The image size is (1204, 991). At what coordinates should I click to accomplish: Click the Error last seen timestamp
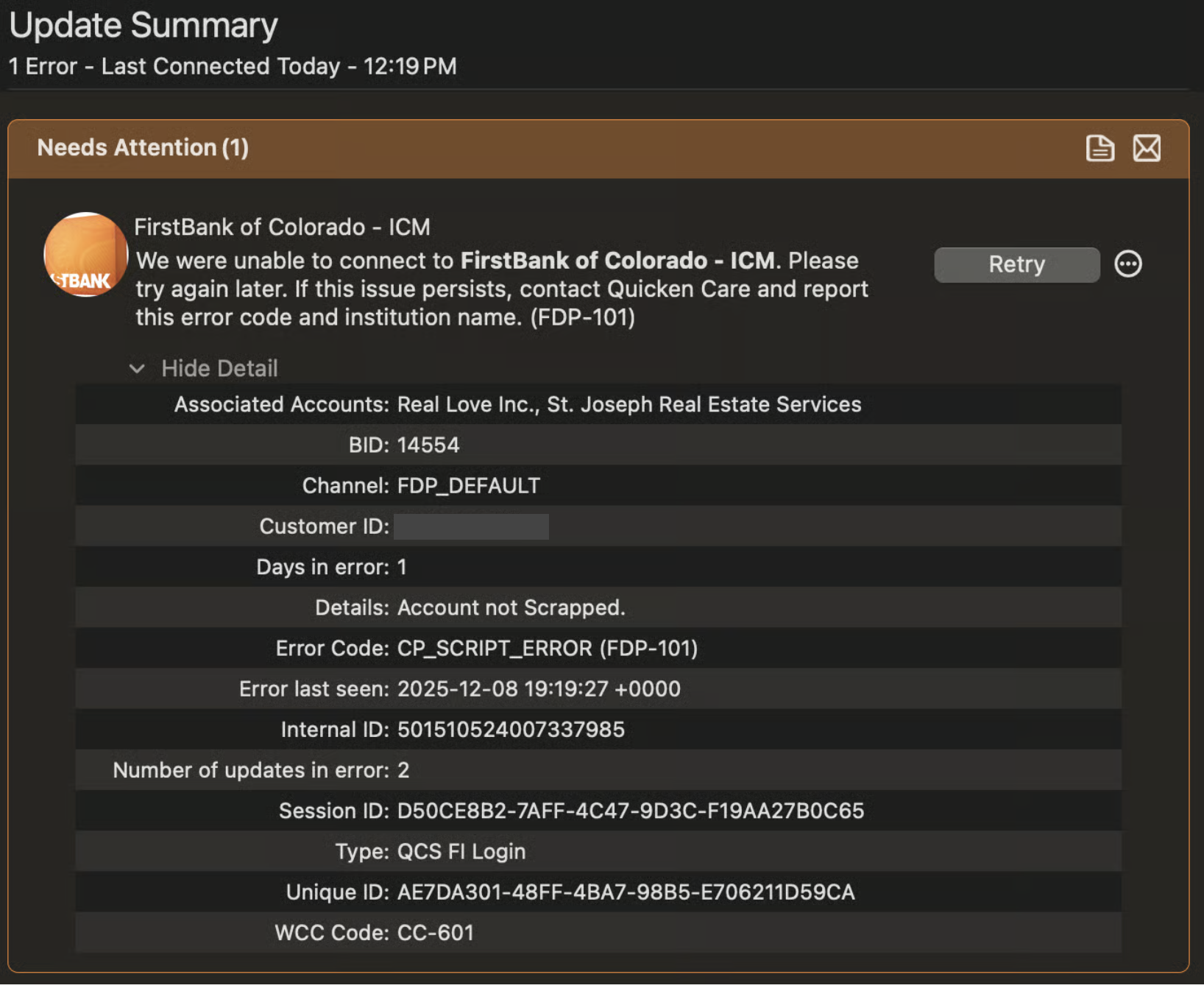pos(539,689)
